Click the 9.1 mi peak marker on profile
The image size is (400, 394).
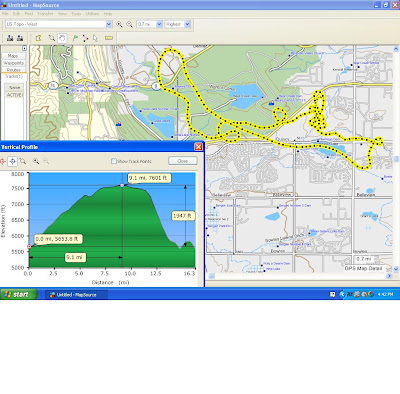[x=122, y=185]
